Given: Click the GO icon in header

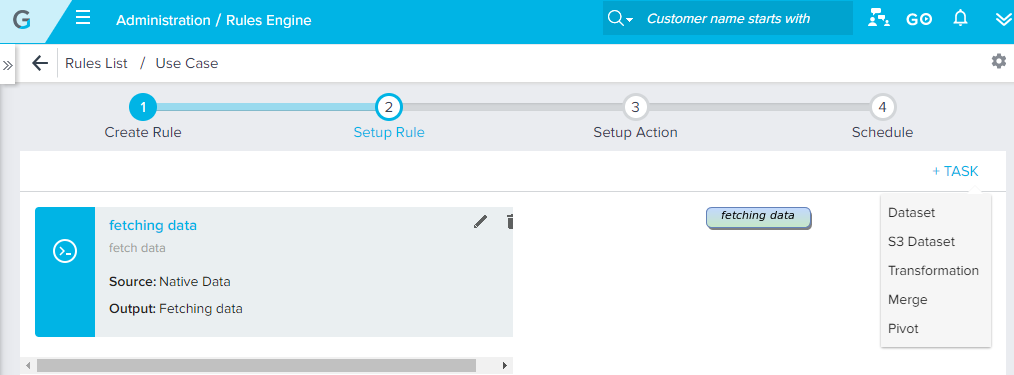Looking at the screenshot, I should [919, 19].
